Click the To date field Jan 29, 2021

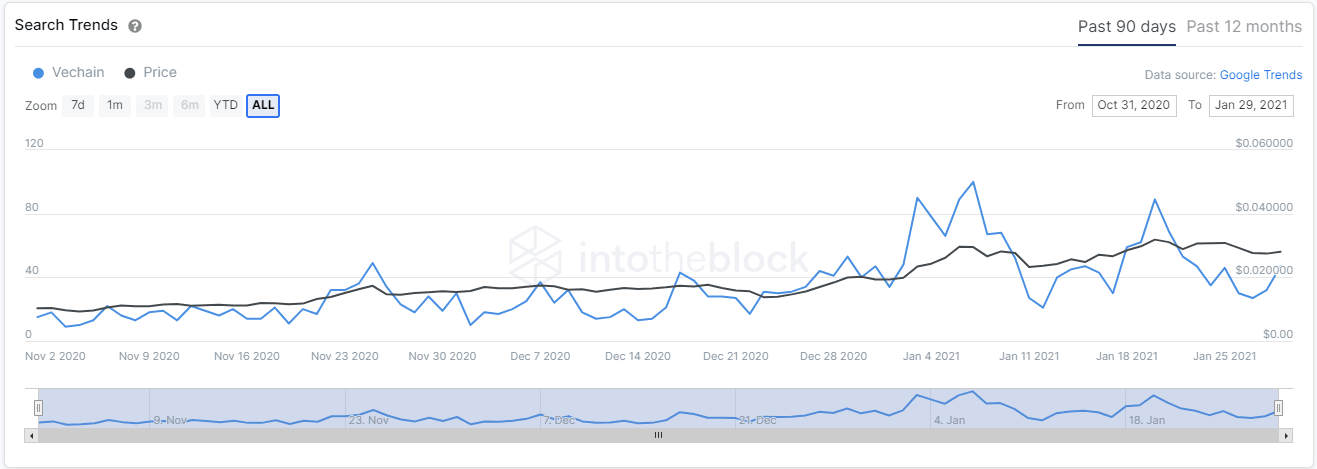1250,105
